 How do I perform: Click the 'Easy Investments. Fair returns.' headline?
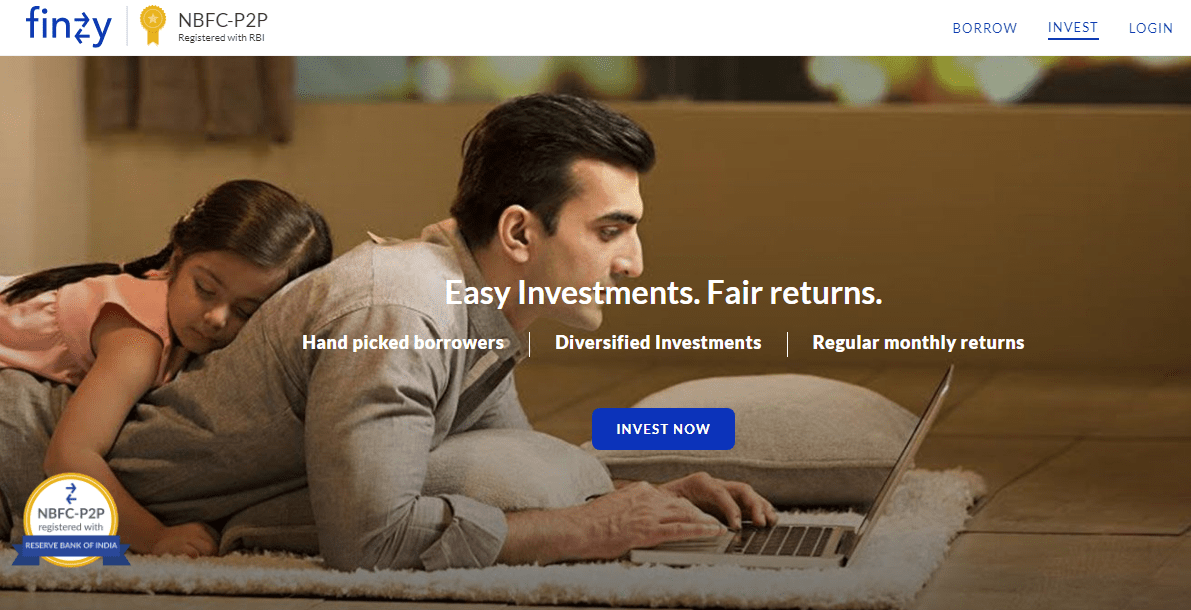coord(663,293)
